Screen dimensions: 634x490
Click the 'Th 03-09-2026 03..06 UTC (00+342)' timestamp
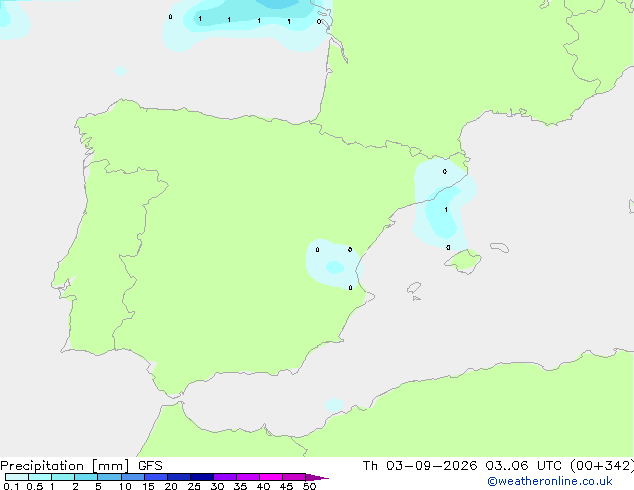click(x=498, y=466)
